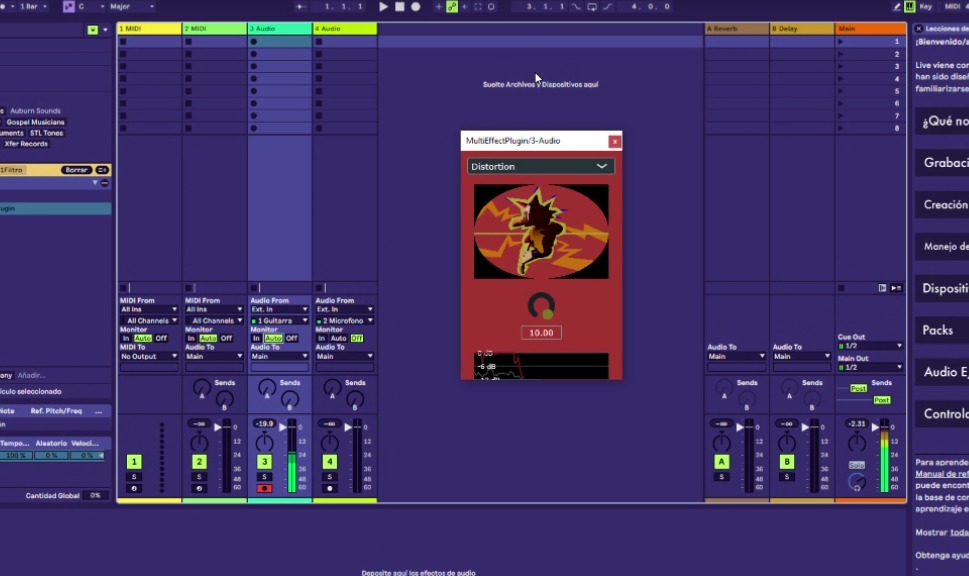The width and height of the screenshot is (969, 576).
Task: Click the Borrar filter button
Action: pos(77,169)
